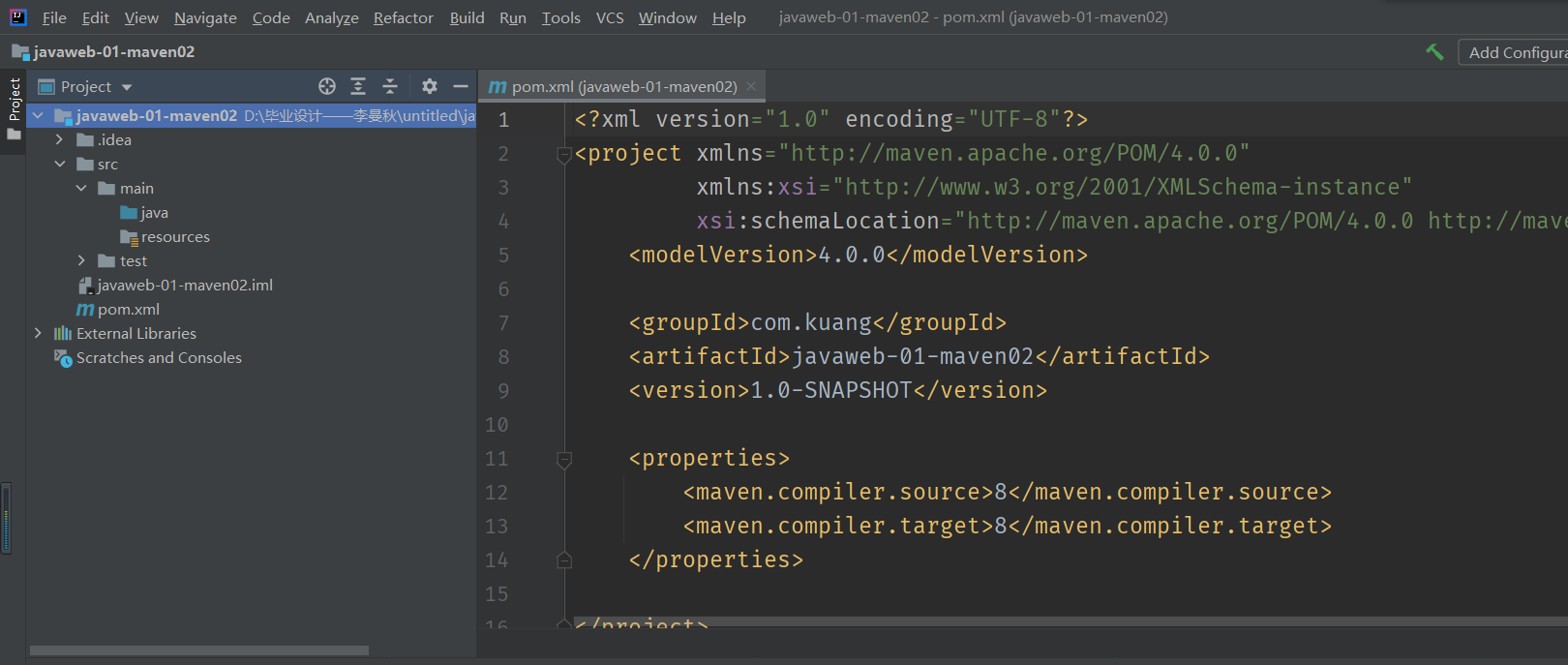Click the resources folder icon
This screenshot has width=1568, height=665.
click(129, 236)
